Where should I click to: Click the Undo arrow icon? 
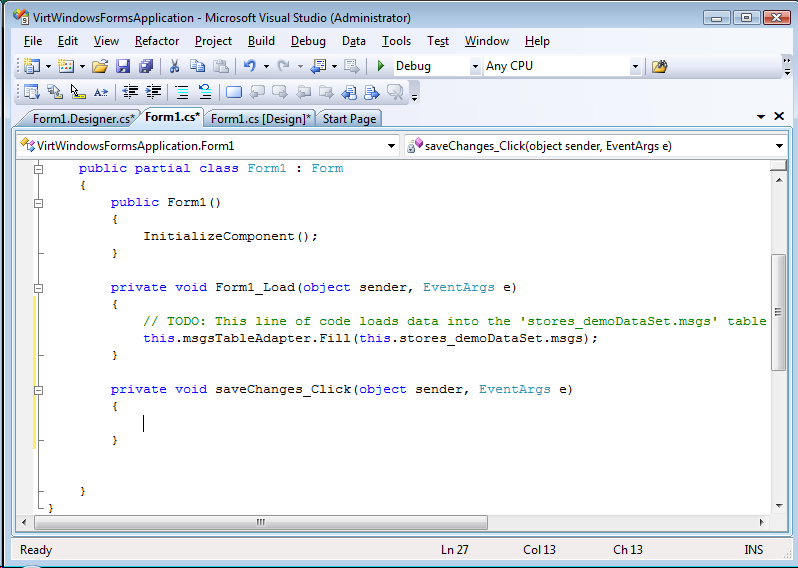[249, 67]
